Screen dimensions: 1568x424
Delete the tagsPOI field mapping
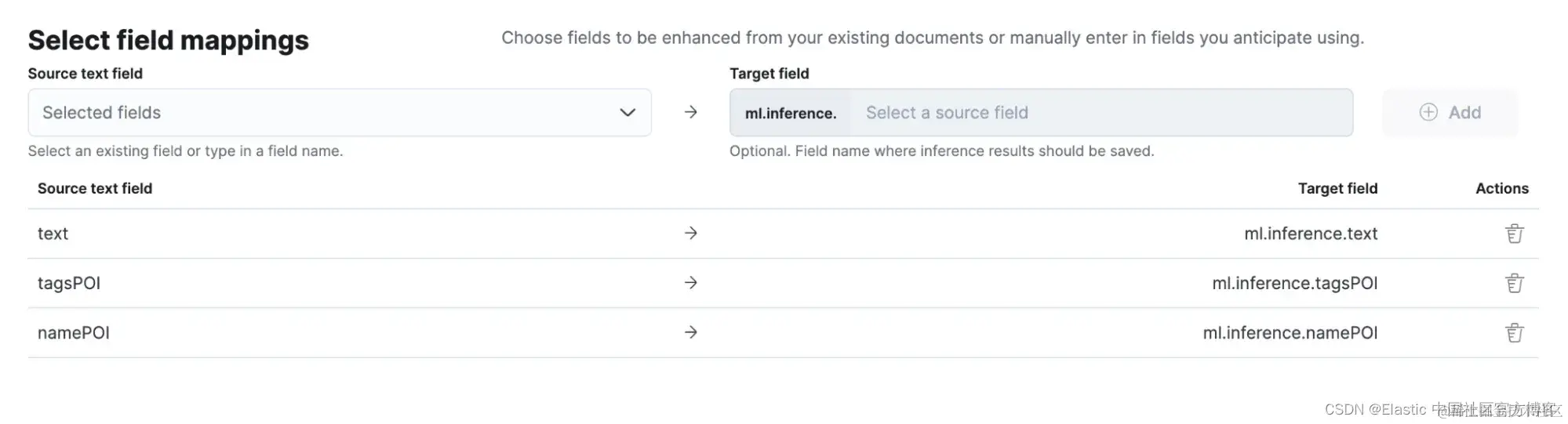point(1514,283)
